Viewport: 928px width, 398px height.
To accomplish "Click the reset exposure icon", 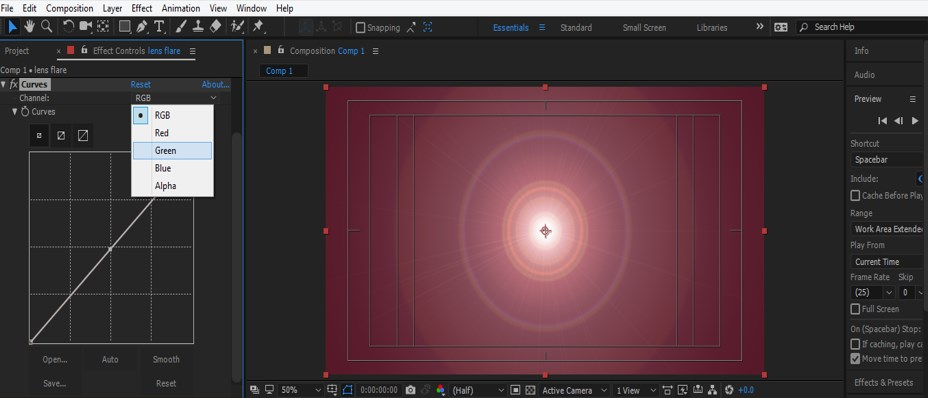I will pyautogui.click(x=729, y=390).
